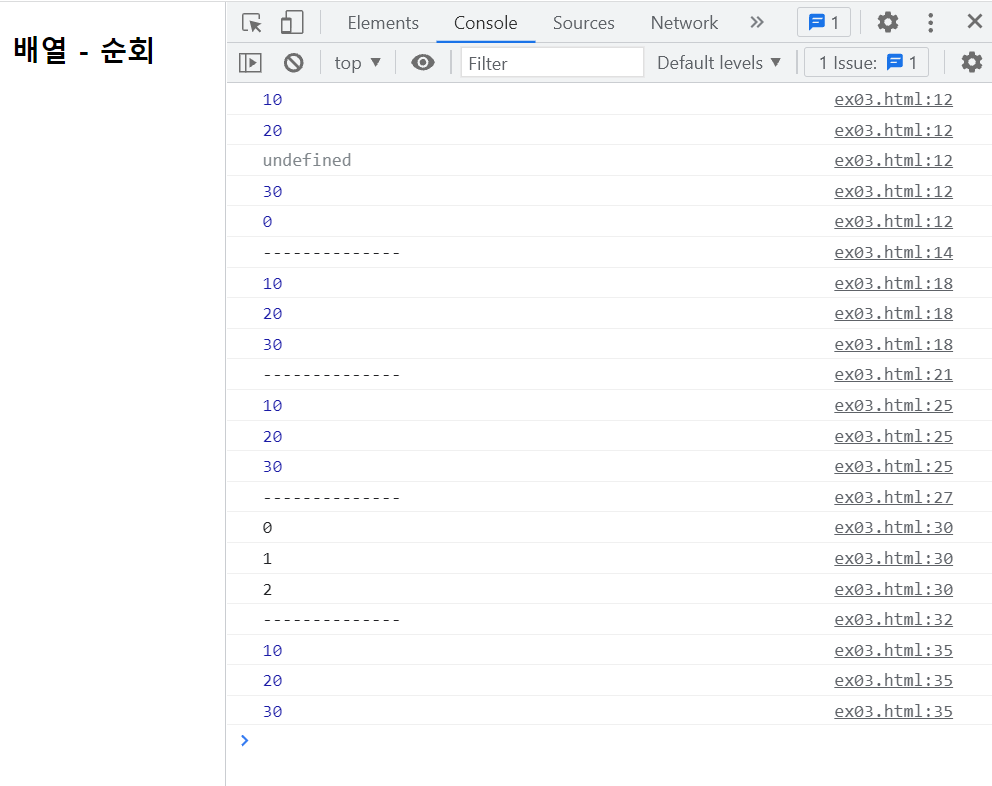Image resolution: width=992 pixels, height=786 pixels.
Task: Click the 1 Issue button
Action: pos(866,63)
